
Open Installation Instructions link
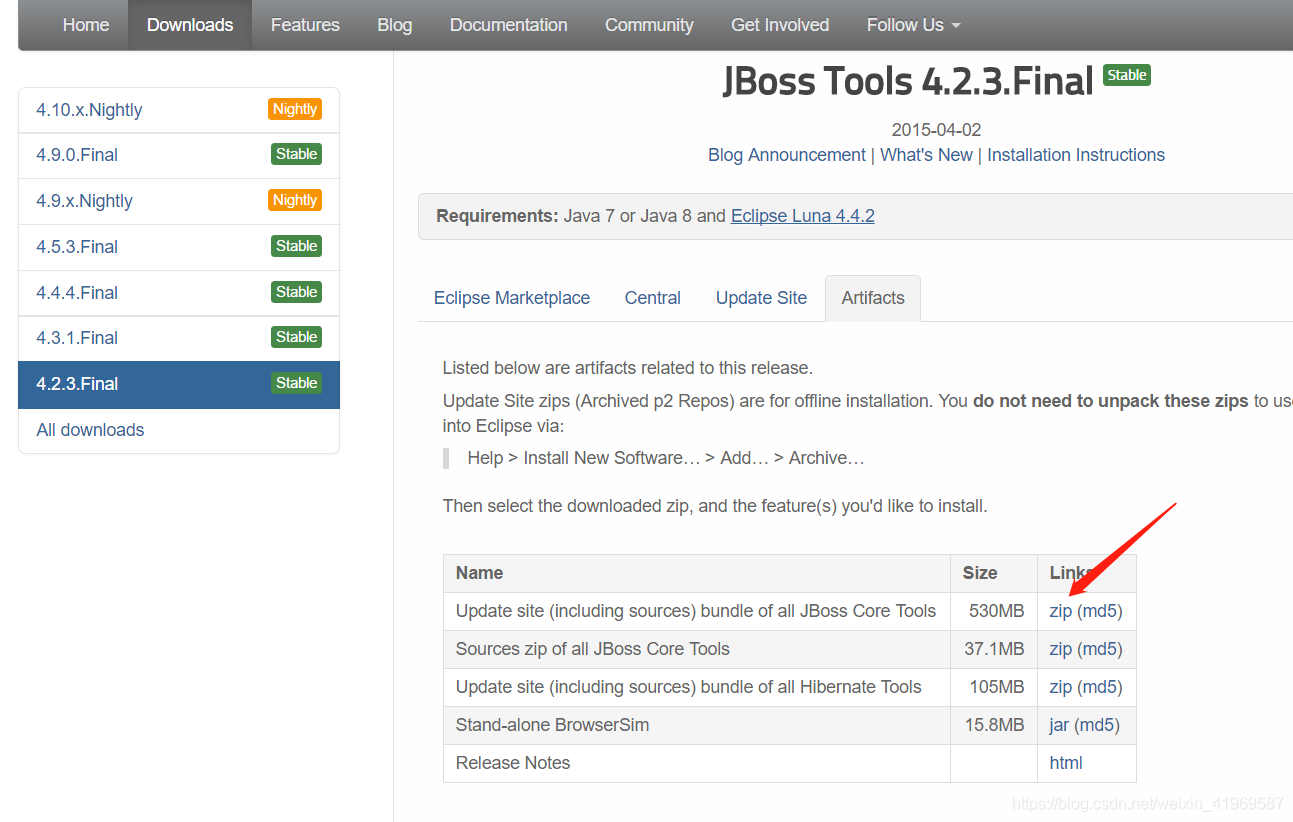[x=1076, y=155]
